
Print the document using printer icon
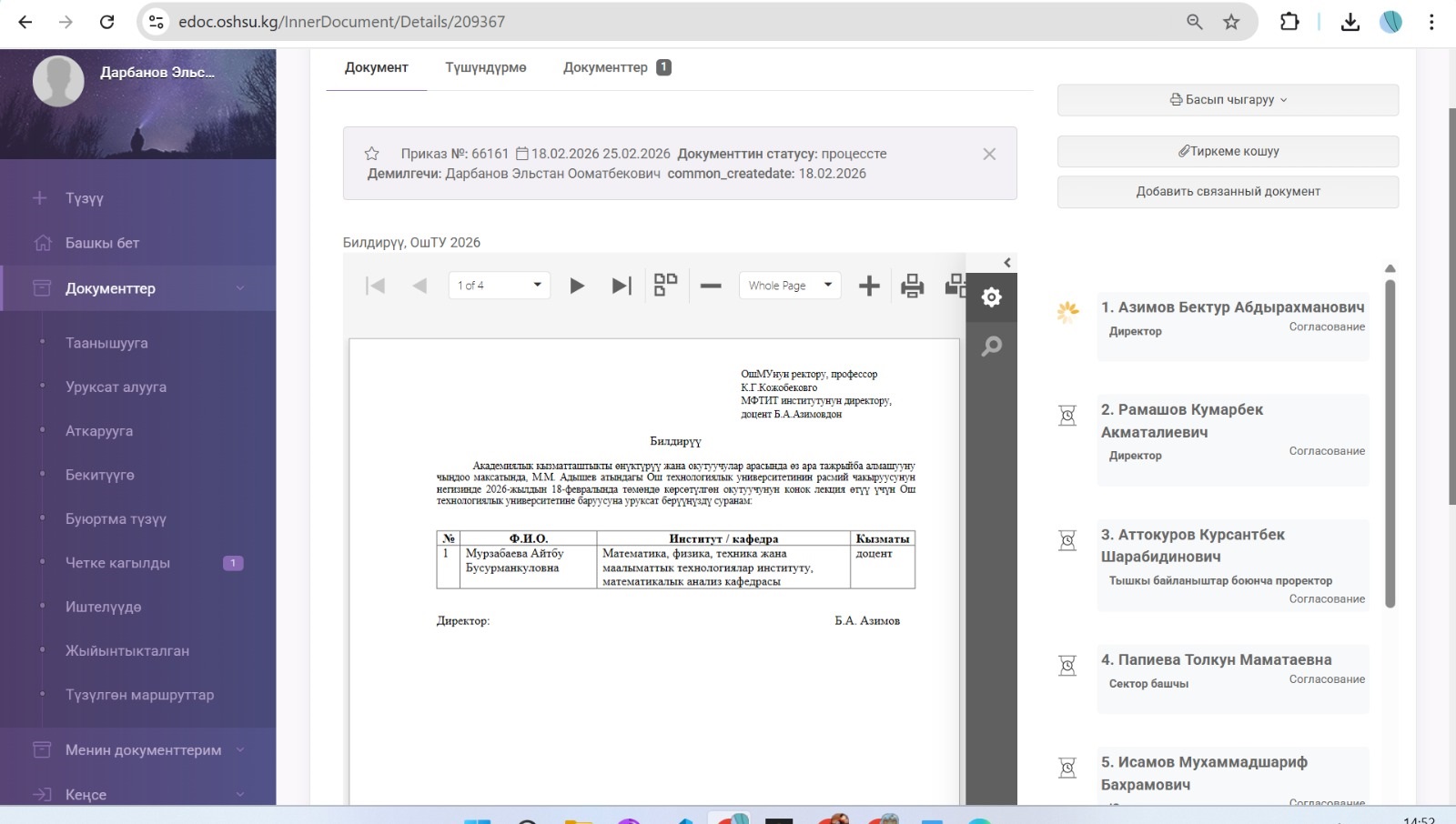[x=912, y=286]
